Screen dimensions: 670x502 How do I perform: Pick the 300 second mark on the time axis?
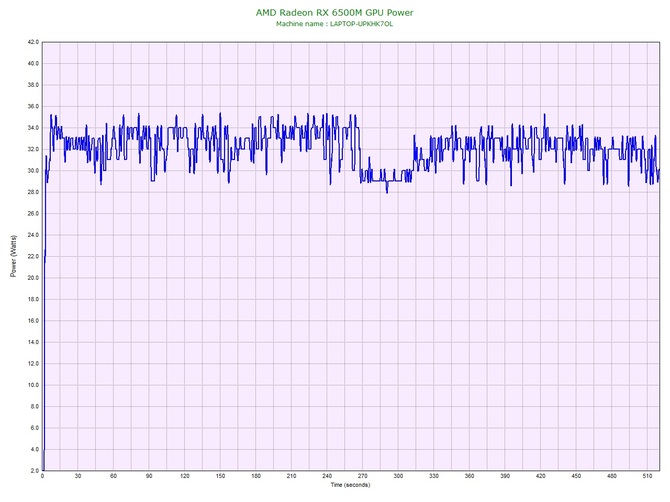(398, 477)
